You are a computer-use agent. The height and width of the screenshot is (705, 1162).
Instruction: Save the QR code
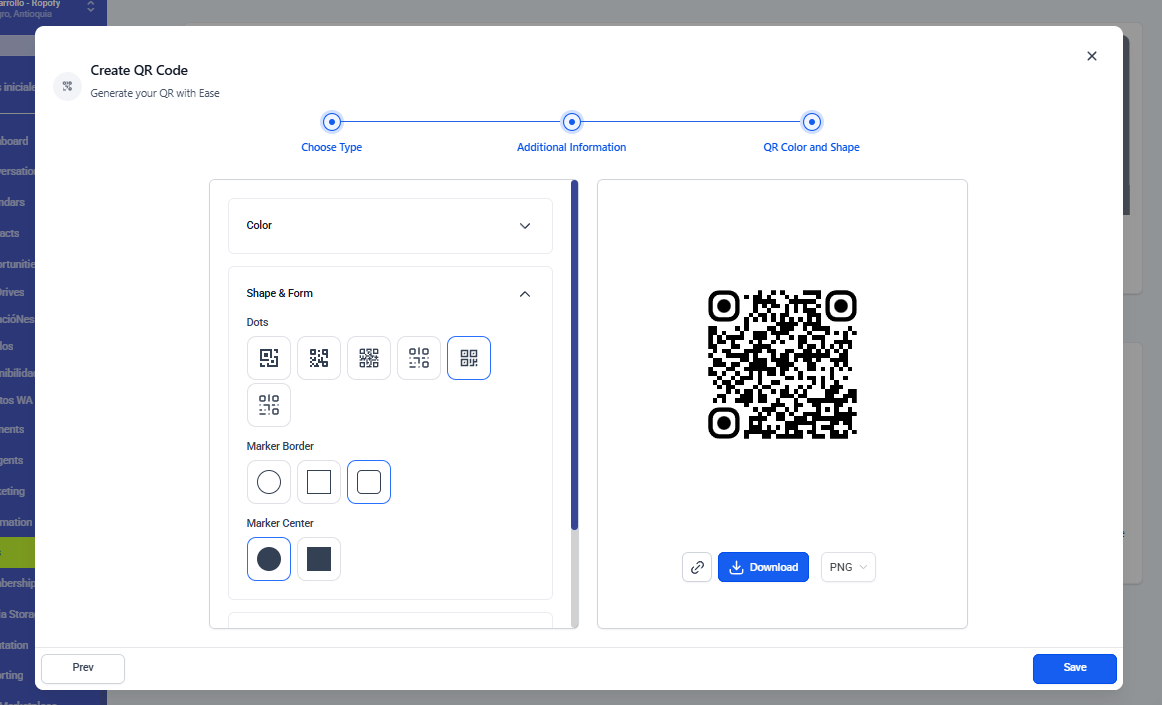1074,668
